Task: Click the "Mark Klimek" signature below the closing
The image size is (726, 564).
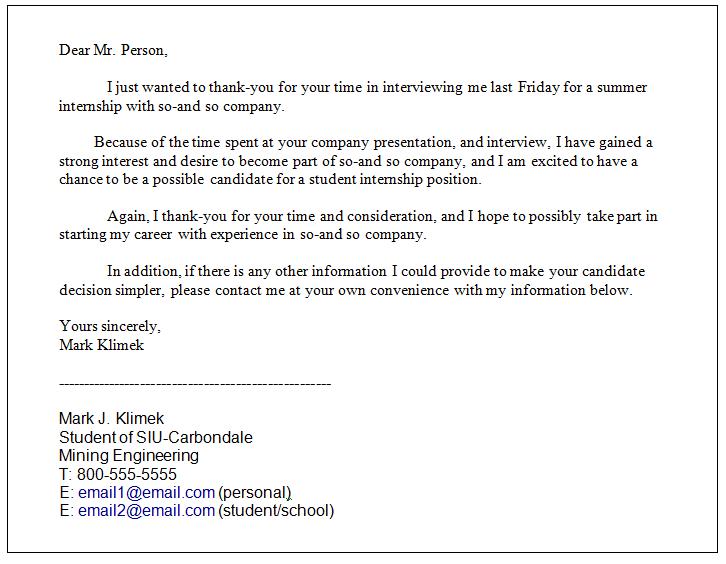Action: pos(101,345)
